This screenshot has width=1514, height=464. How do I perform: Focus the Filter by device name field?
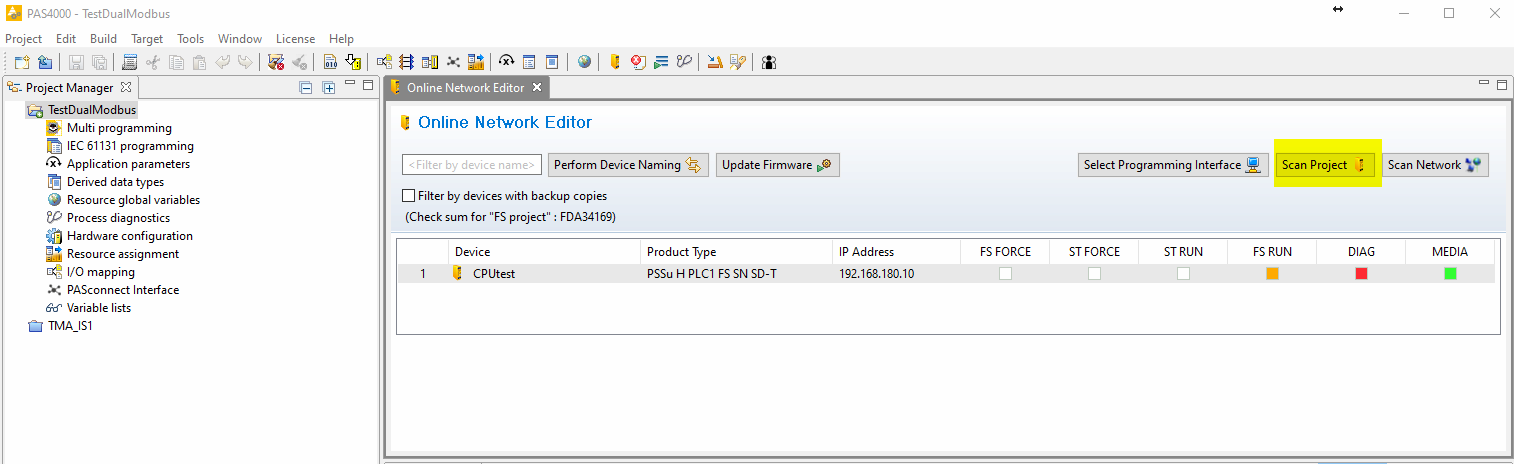pos(472,165)
